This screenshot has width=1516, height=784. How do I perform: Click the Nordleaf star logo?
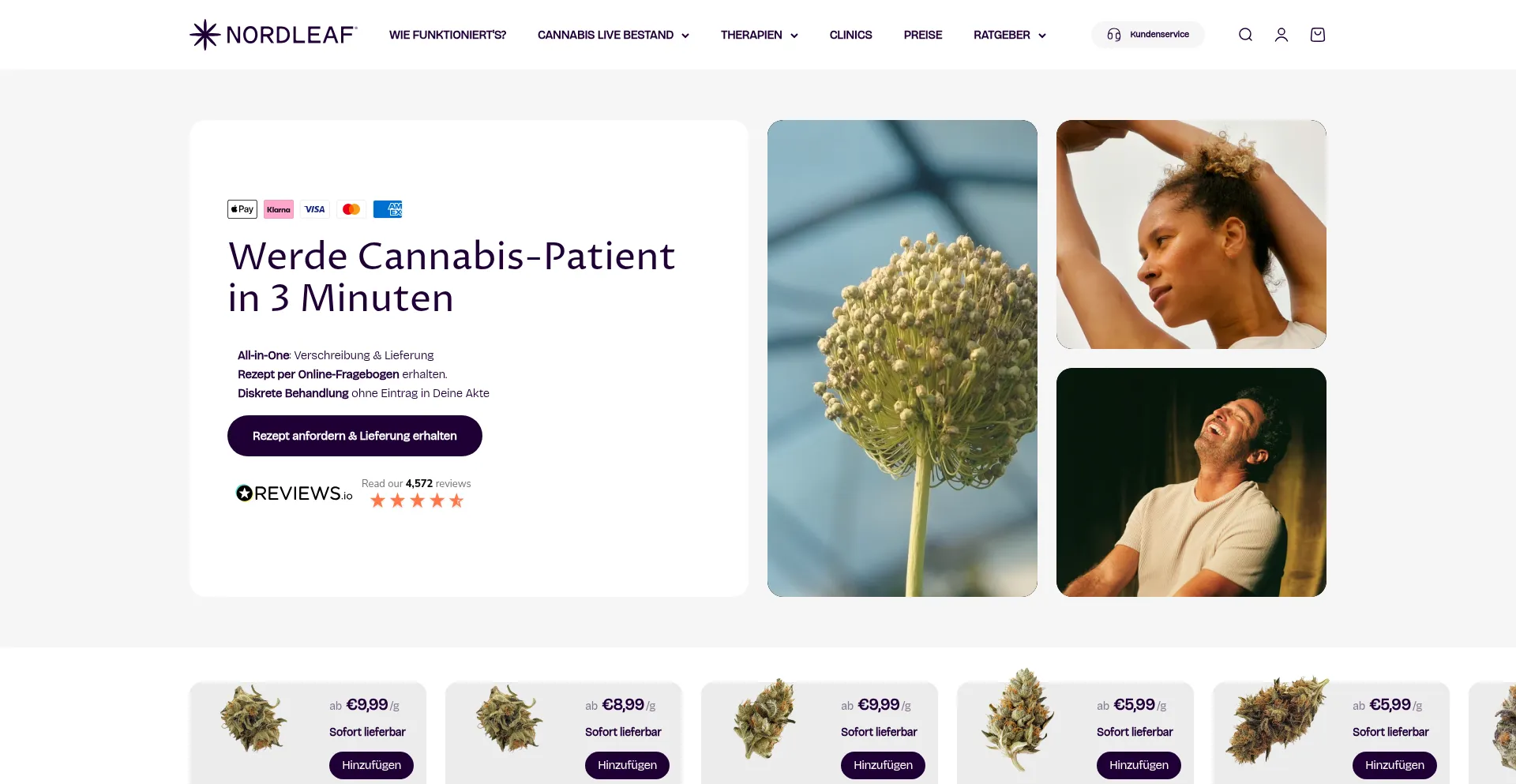205,35
